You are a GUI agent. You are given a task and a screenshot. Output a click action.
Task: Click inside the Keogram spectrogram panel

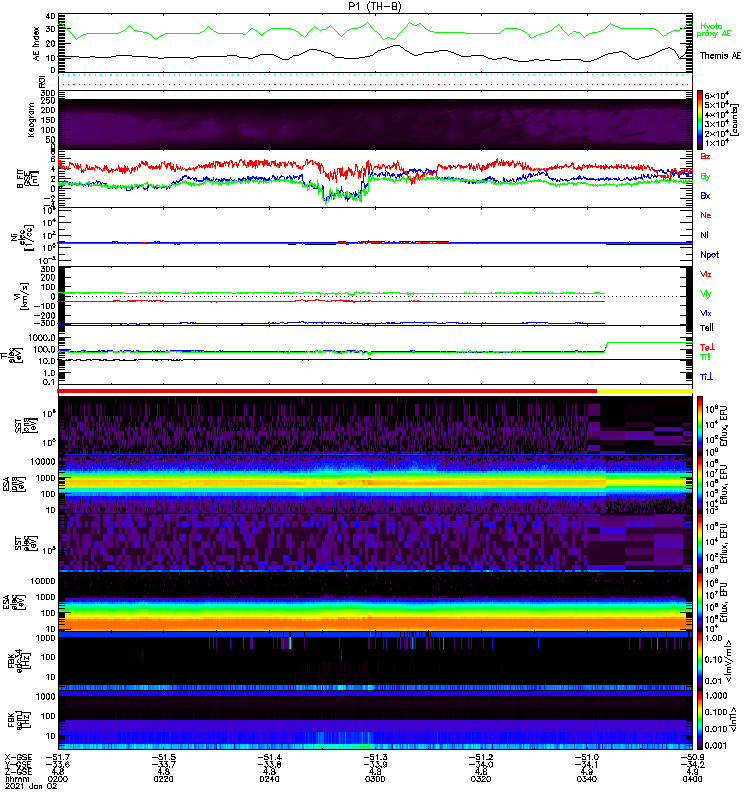pos(375,124)
